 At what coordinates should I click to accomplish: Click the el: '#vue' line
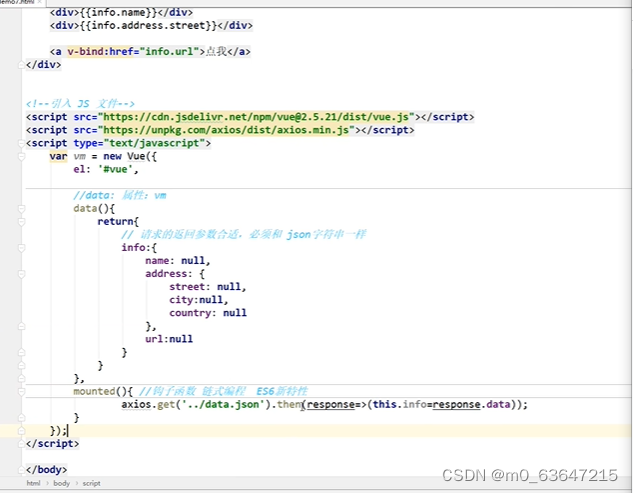pos(106,170)
